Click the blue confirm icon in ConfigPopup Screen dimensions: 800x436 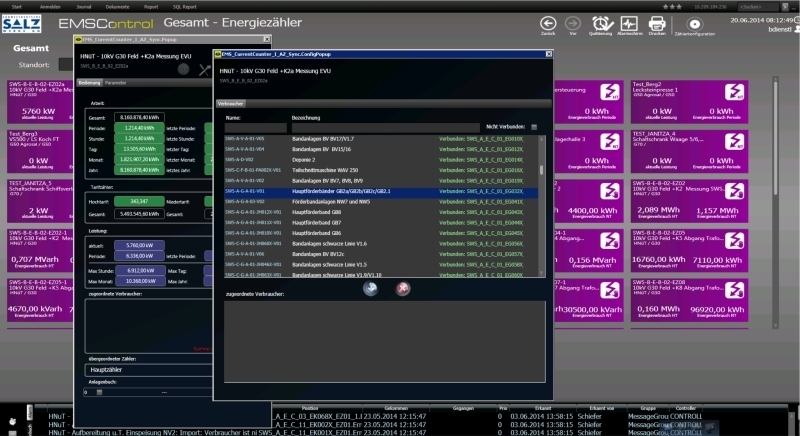(370, 289)
